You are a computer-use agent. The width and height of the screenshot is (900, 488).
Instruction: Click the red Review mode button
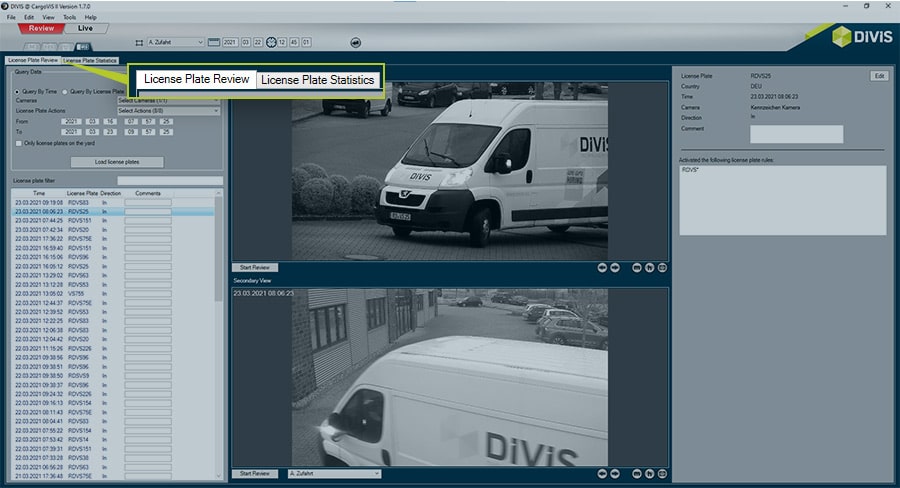(41, 28)
